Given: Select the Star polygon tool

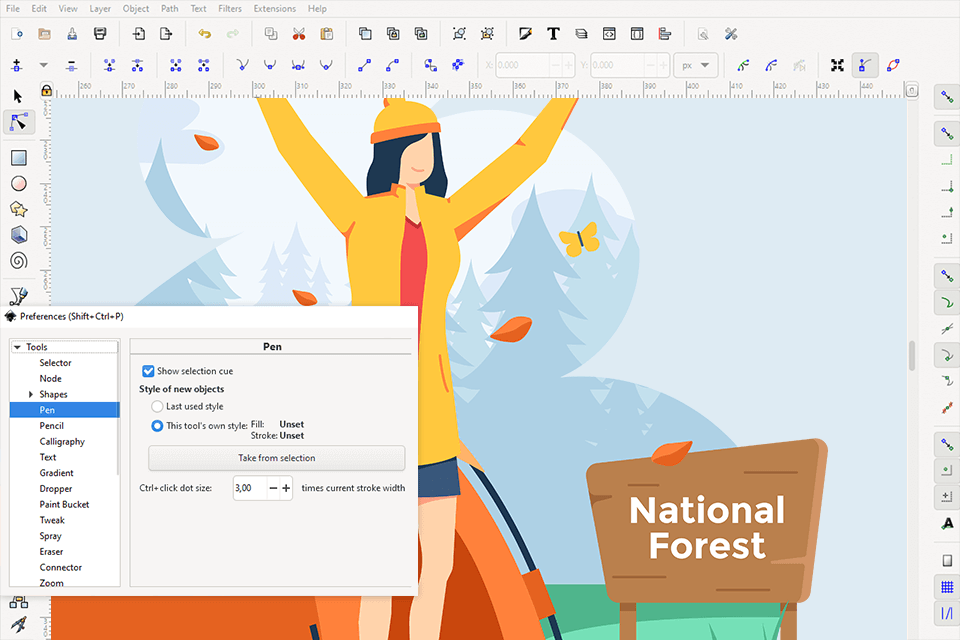Looking at the screenshot, I should pos(18,209).
